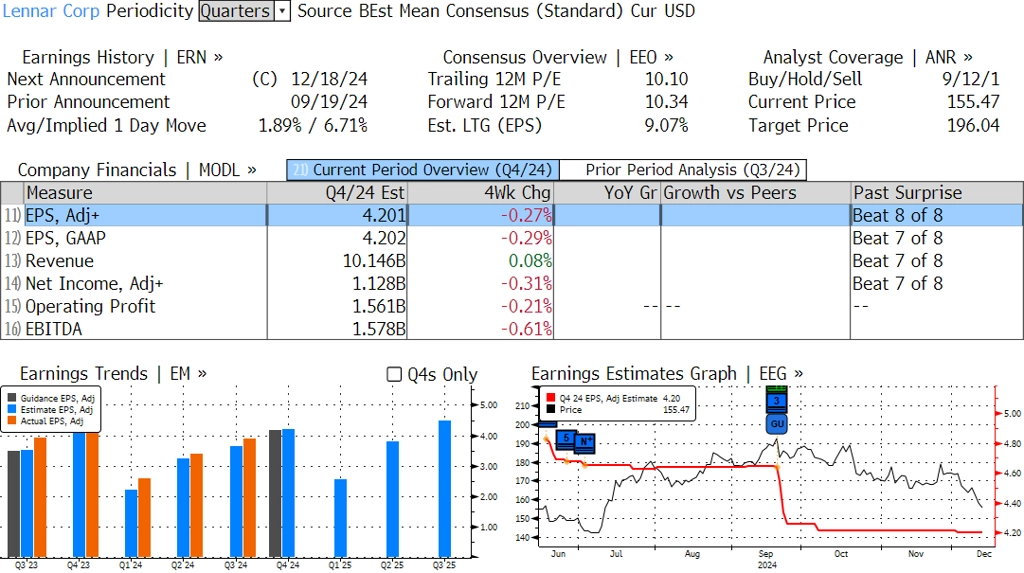Click the Q4'24 gray guidance bar
The height and width of the screenshot is (573, 1024).
coord(275,493)
